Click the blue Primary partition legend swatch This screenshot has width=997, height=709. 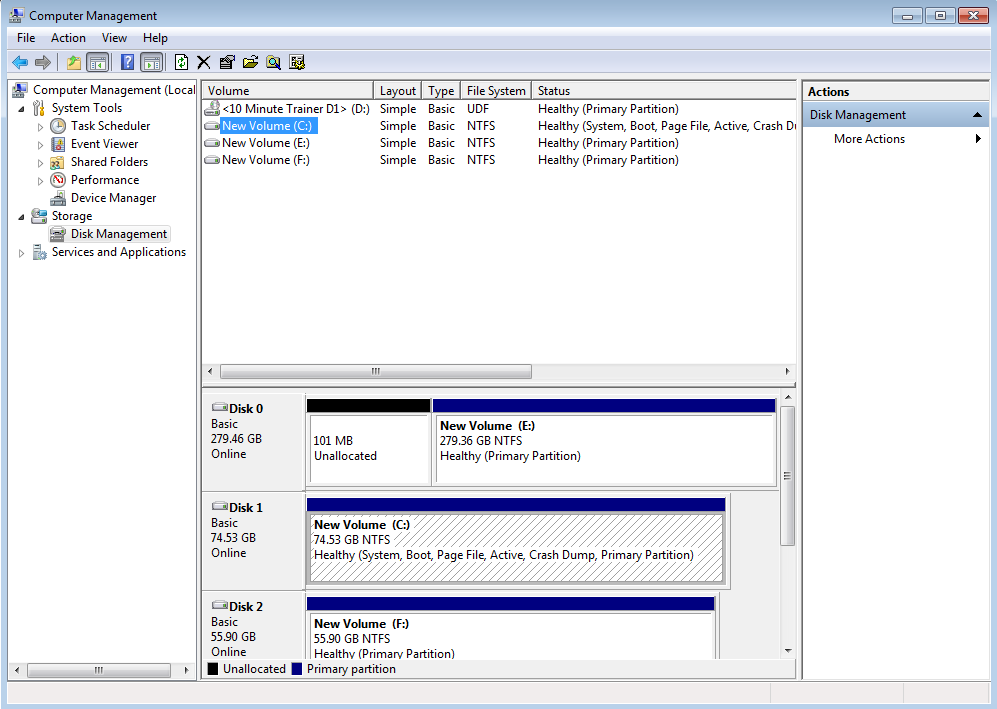pyautogui.click(x=296, y=669)
